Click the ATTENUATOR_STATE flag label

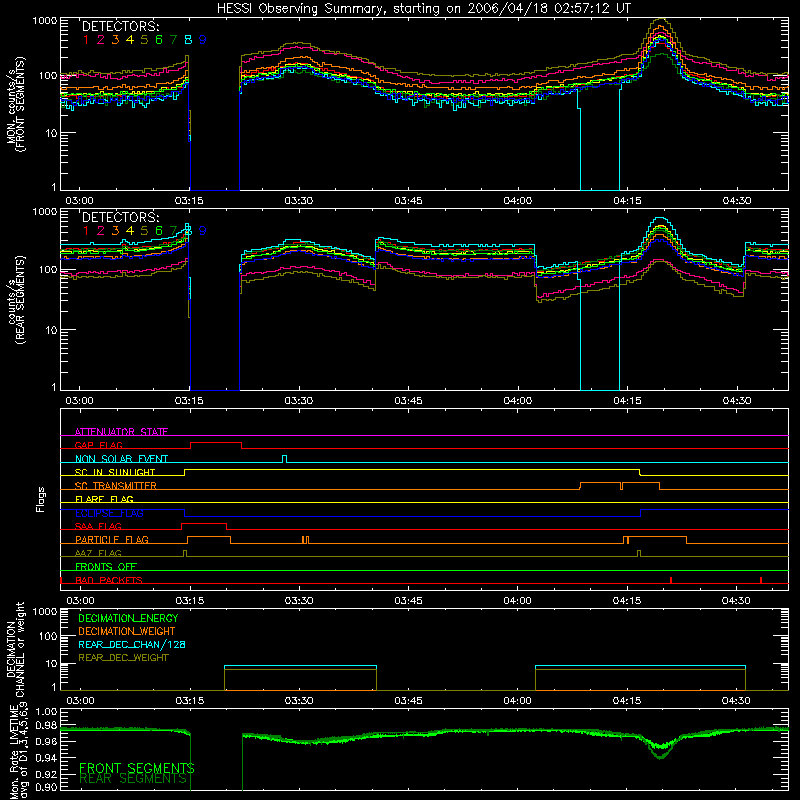pos(121,432)
